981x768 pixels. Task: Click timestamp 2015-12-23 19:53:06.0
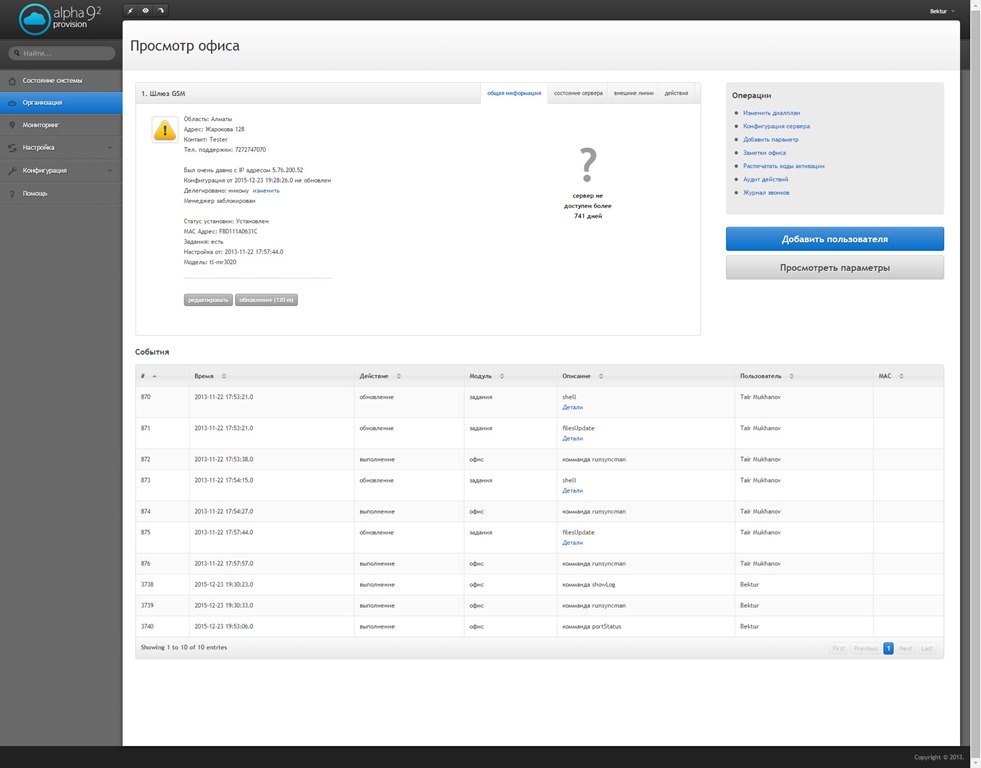coord(223,627)
